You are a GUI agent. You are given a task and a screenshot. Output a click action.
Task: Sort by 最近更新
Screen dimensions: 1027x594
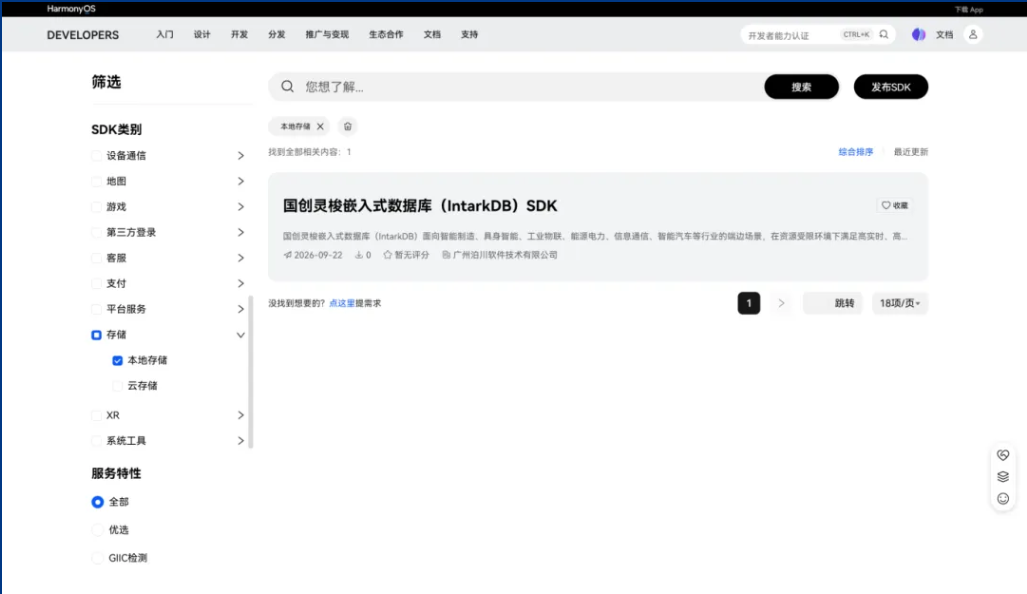[x=910, y=152]
